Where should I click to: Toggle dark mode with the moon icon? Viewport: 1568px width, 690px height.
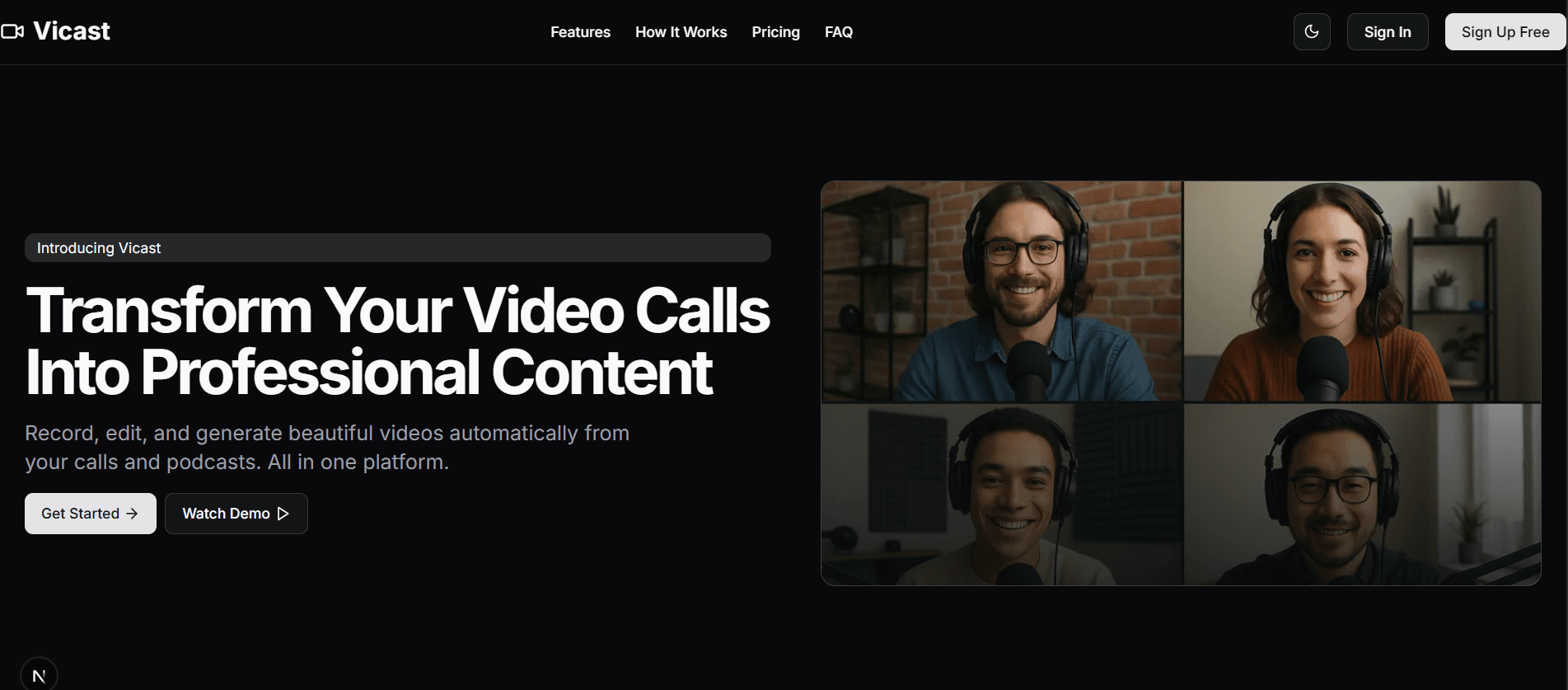(1312, 32)
